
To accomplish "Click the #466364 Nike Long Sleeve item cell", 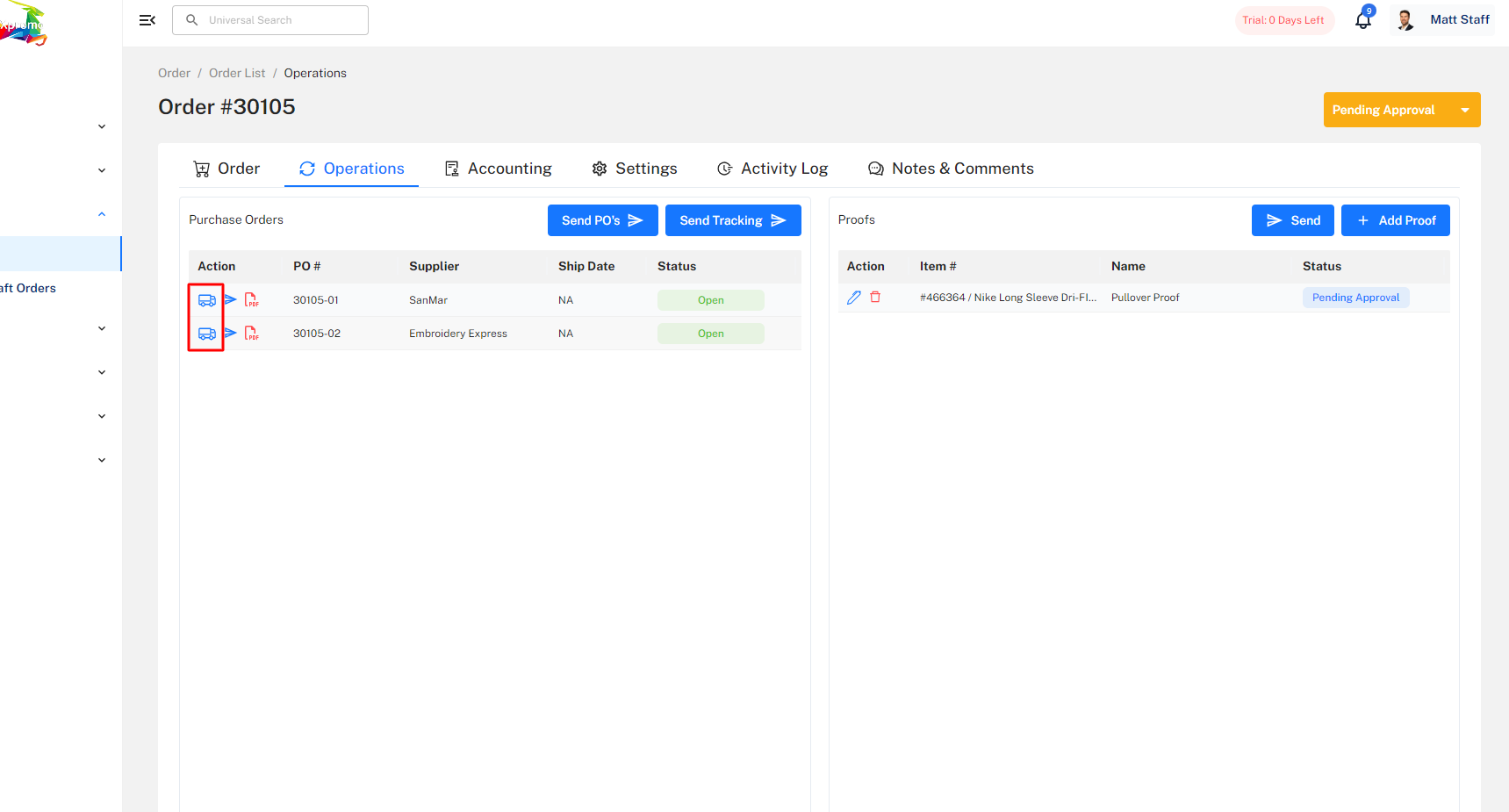I will [x=1009, y=298].
